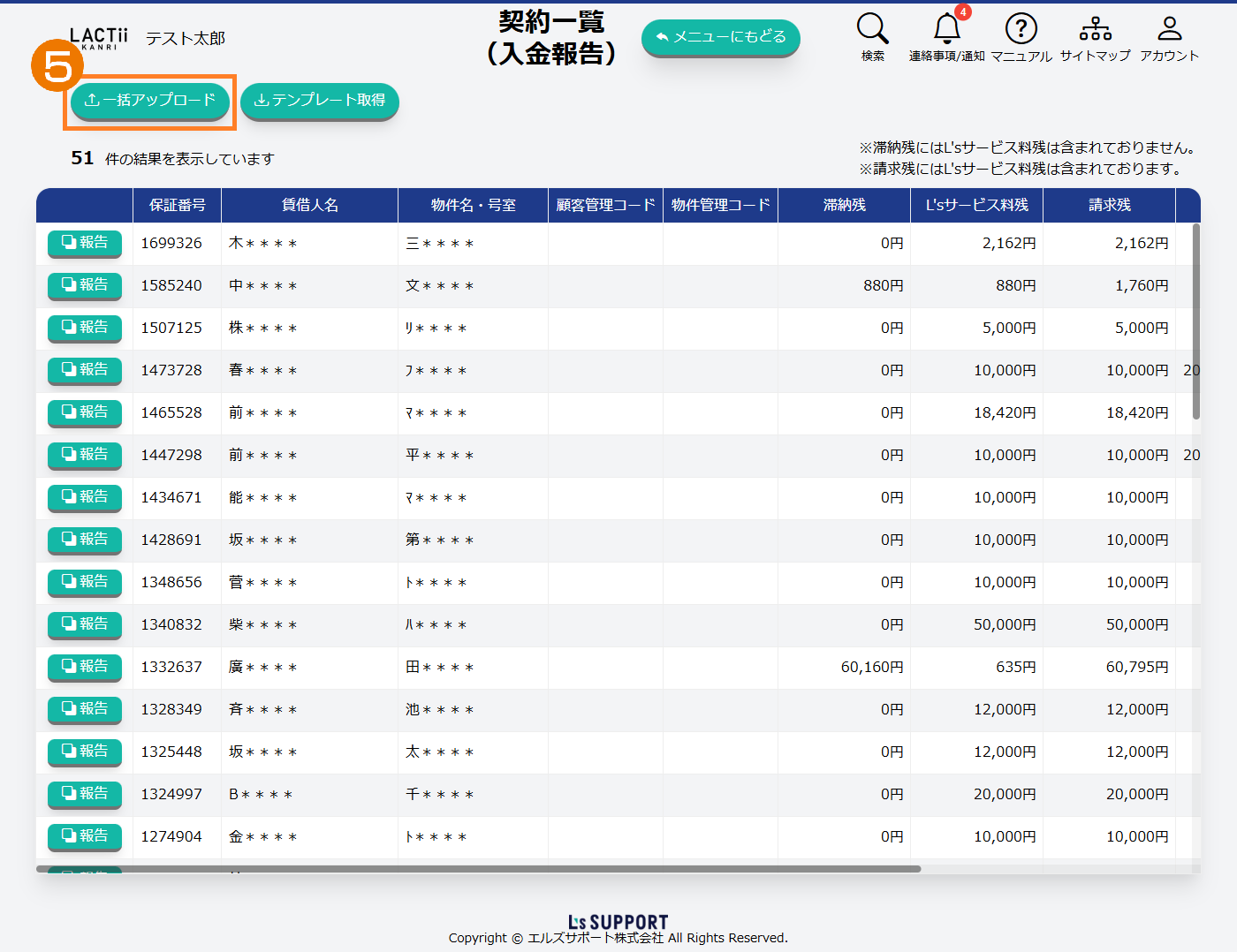Open notifications bell icon

[x=946, y=29]
